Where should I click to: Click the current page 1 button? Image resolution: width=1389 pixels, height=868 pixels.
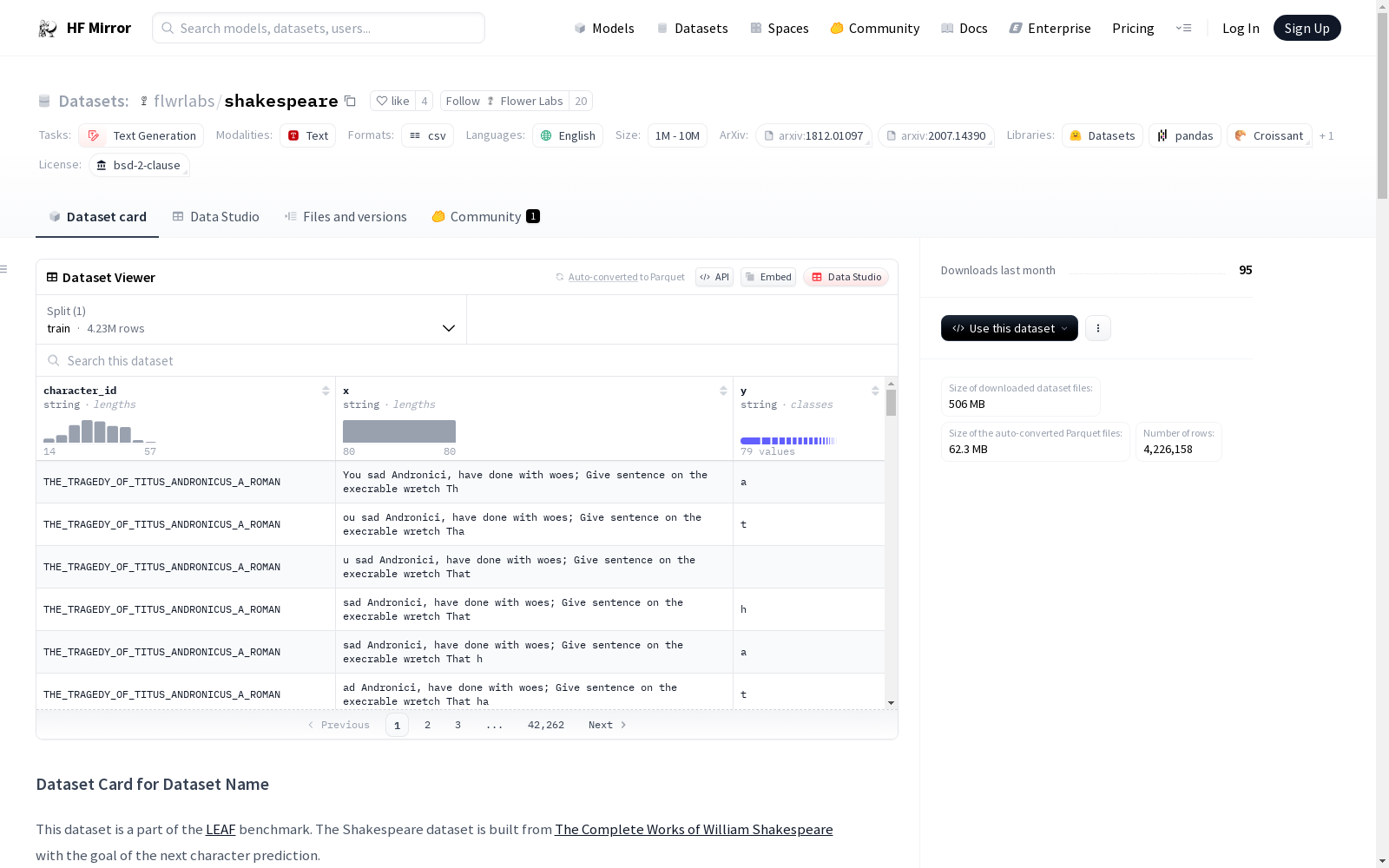coord(397,725)
